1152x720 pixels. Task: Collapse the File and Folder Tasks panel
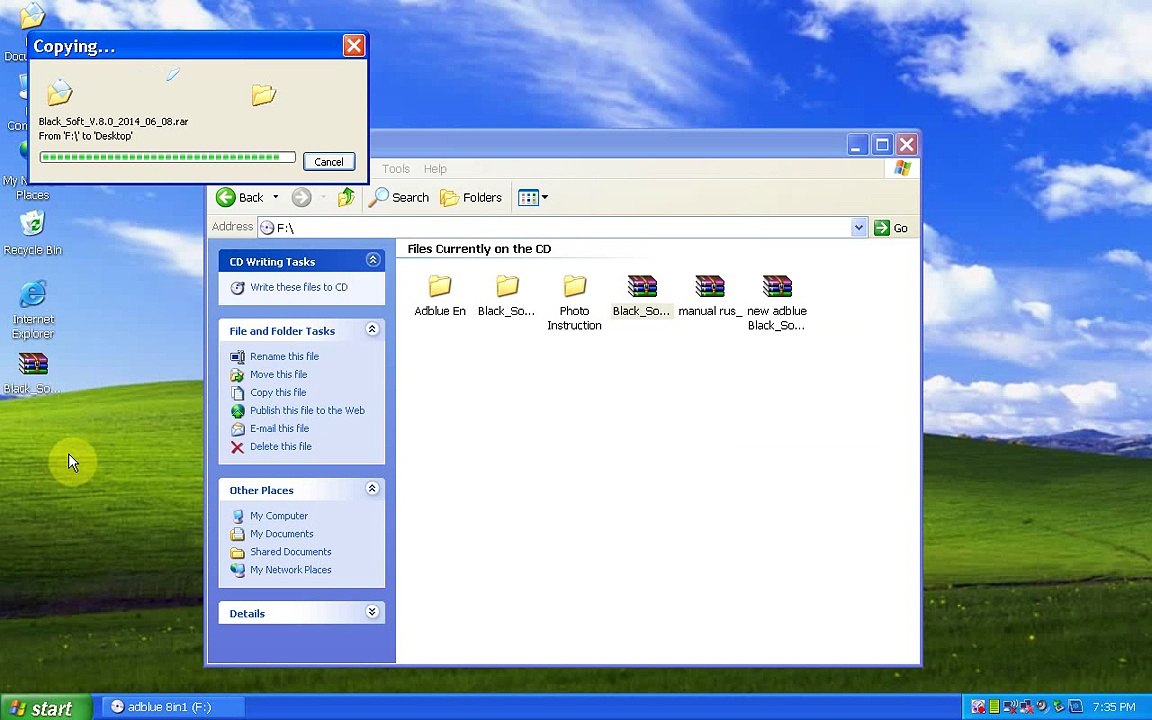372,329
